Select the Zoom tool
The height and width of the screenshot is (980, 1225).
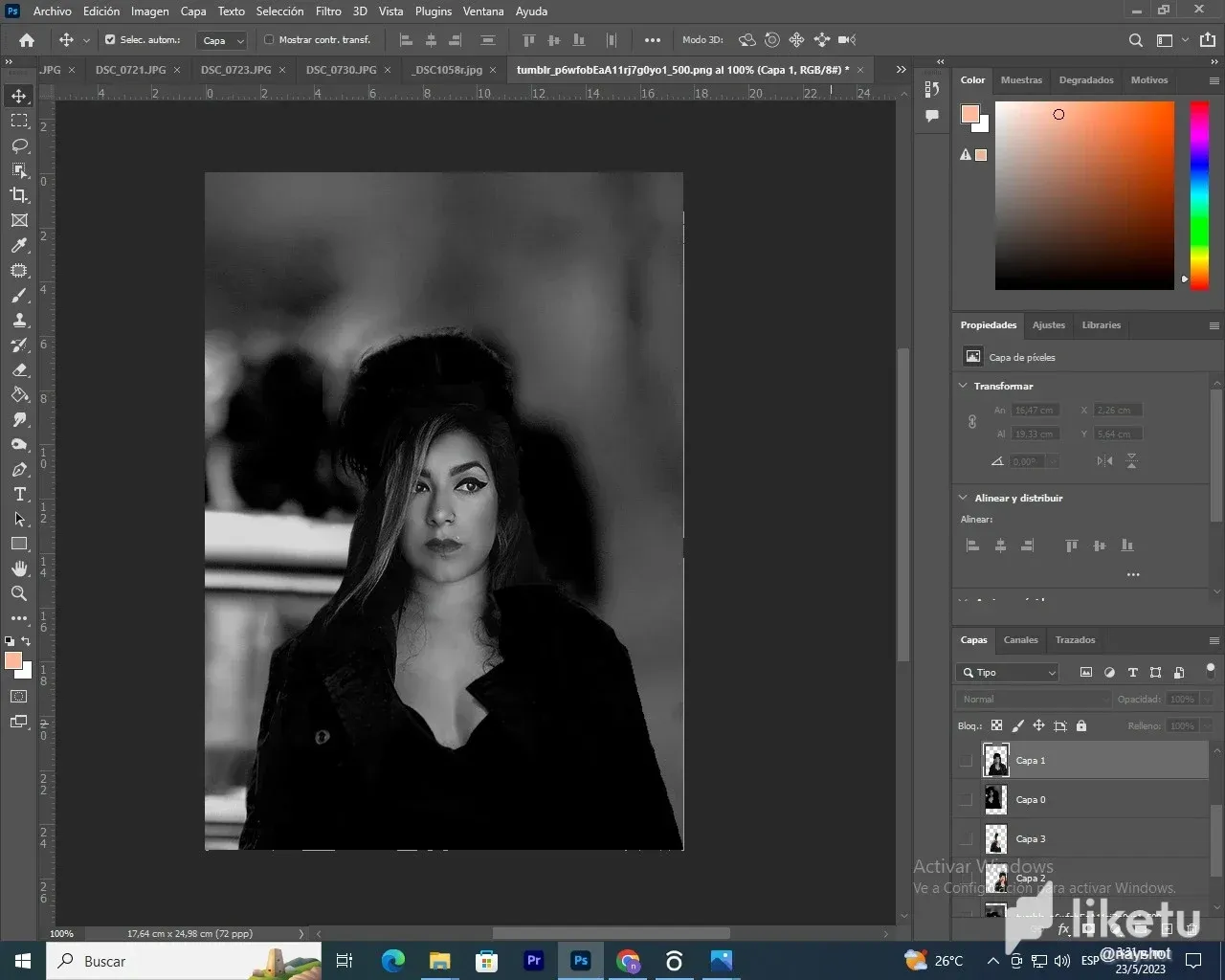pyautogui.click(x=19, y=593)
